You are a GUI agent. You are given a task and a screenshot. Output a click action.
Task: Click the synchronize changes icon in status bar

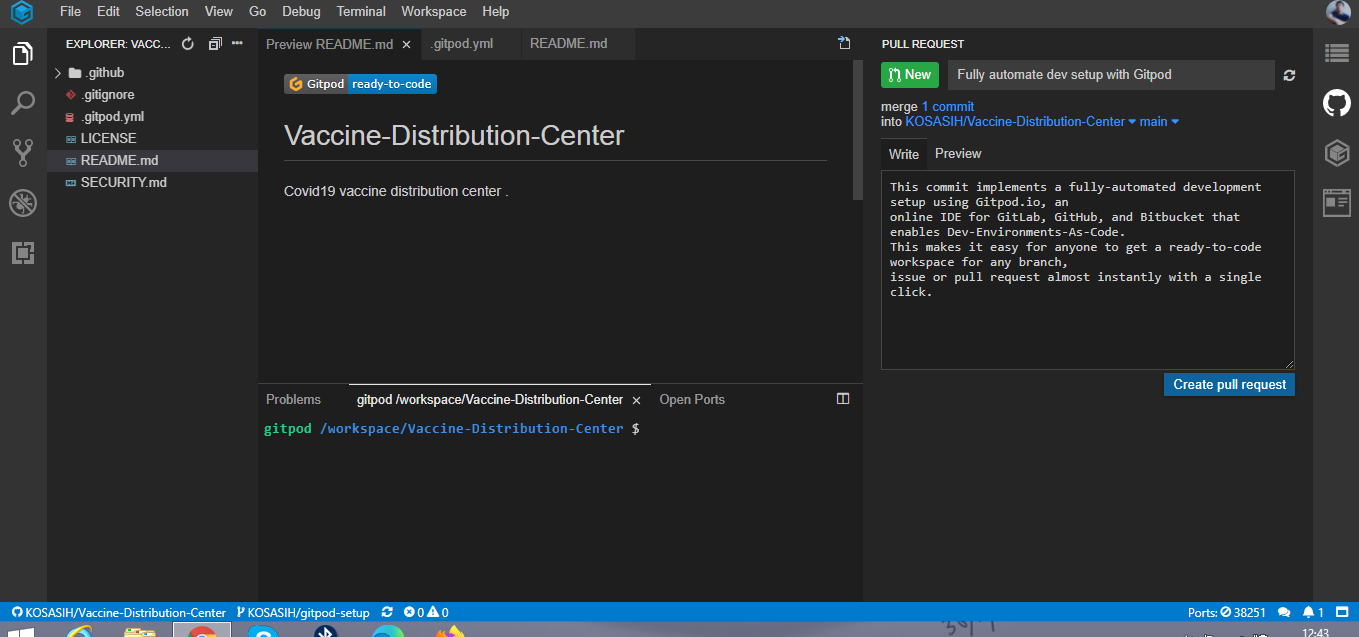[x=387, y=612]
